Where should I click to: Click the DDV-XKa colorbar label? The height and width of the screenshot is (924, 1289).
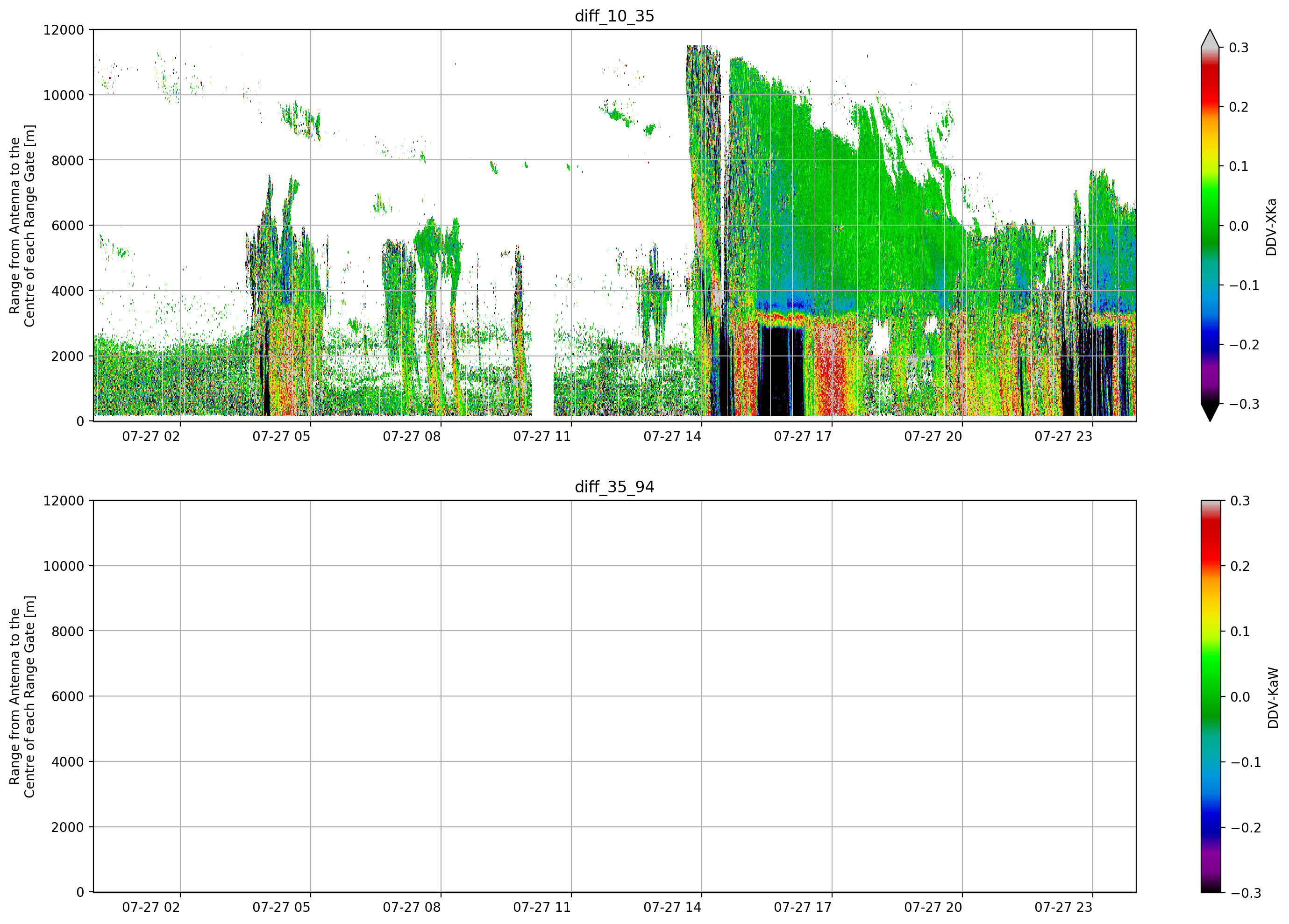(x=1271, y=227)
